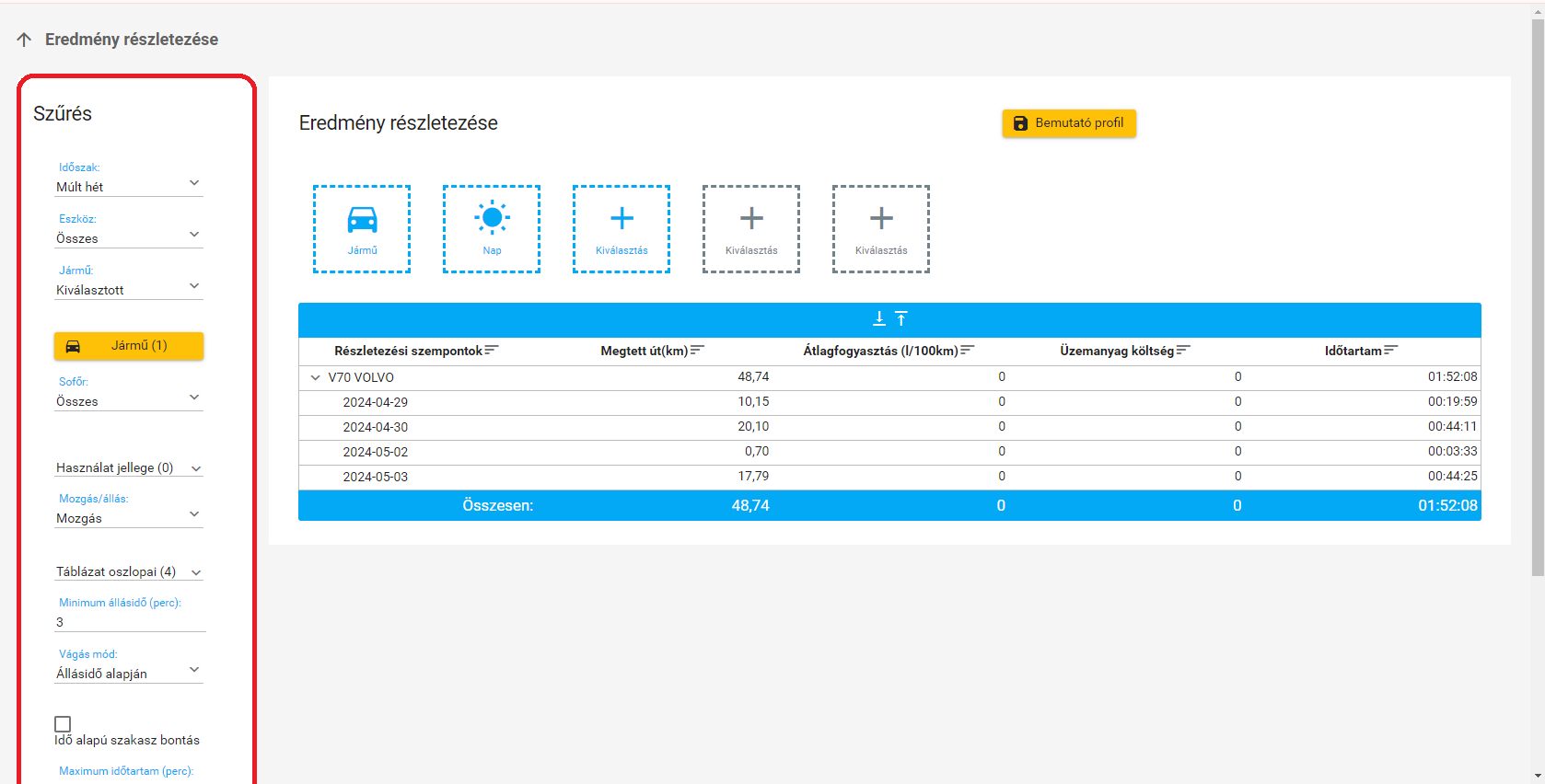This screenshot has height=784, width=1545.
Task: Enable Idő alapú szakasz bontás checkbox
Action: tap(63, 724)
